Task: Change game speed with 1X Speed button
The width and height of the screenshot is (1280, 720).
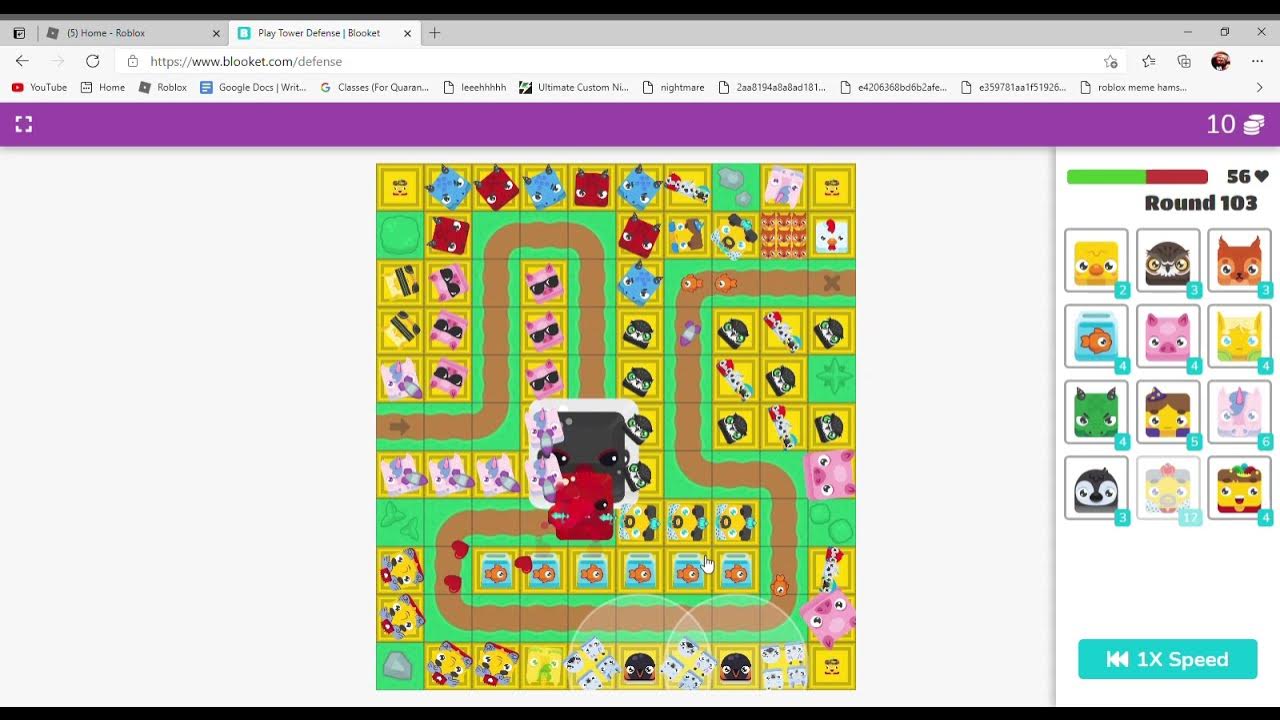Action: coord(1167,659)
